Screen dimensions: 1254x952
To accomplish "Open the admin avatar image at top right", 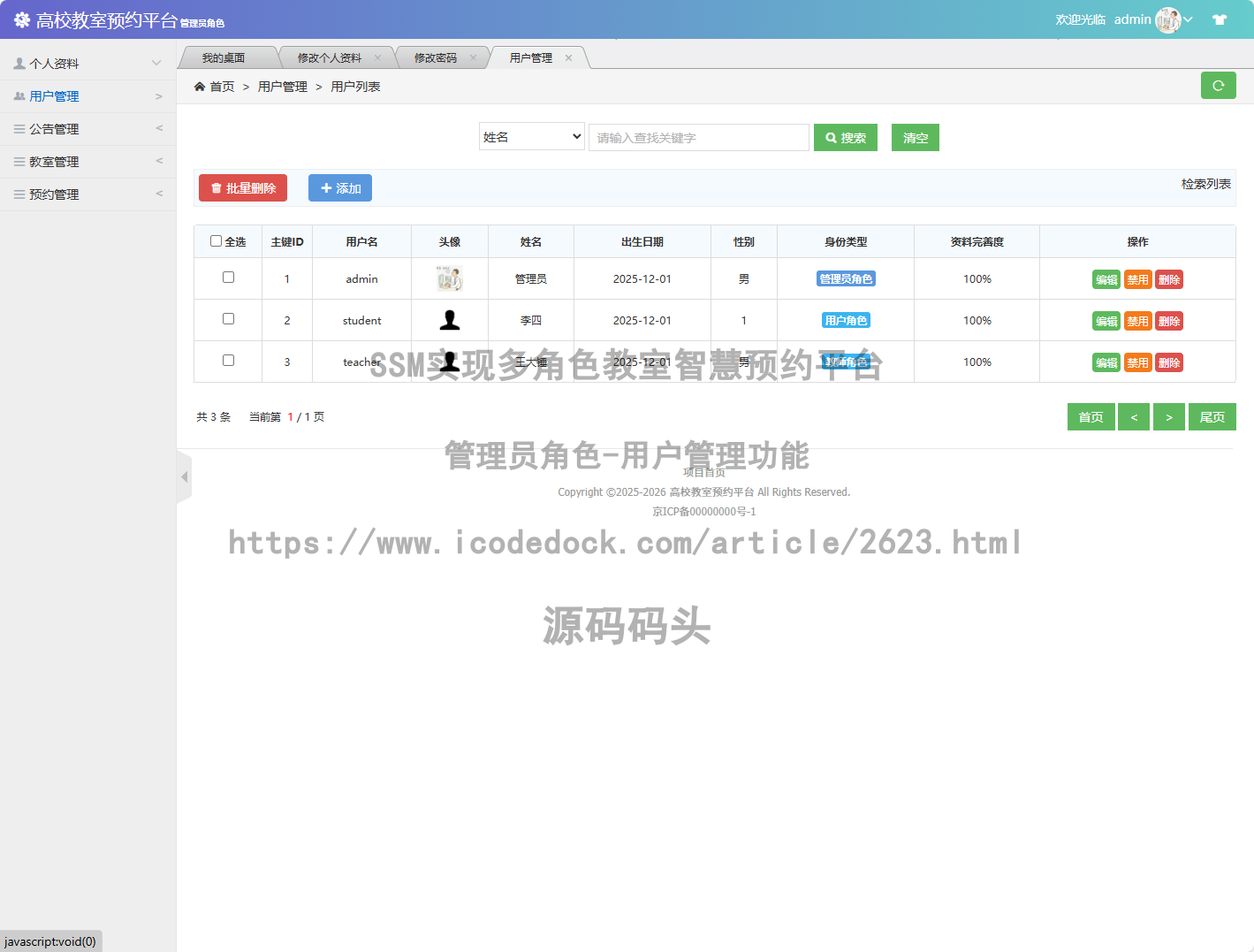I will (x=1167, y=19).
